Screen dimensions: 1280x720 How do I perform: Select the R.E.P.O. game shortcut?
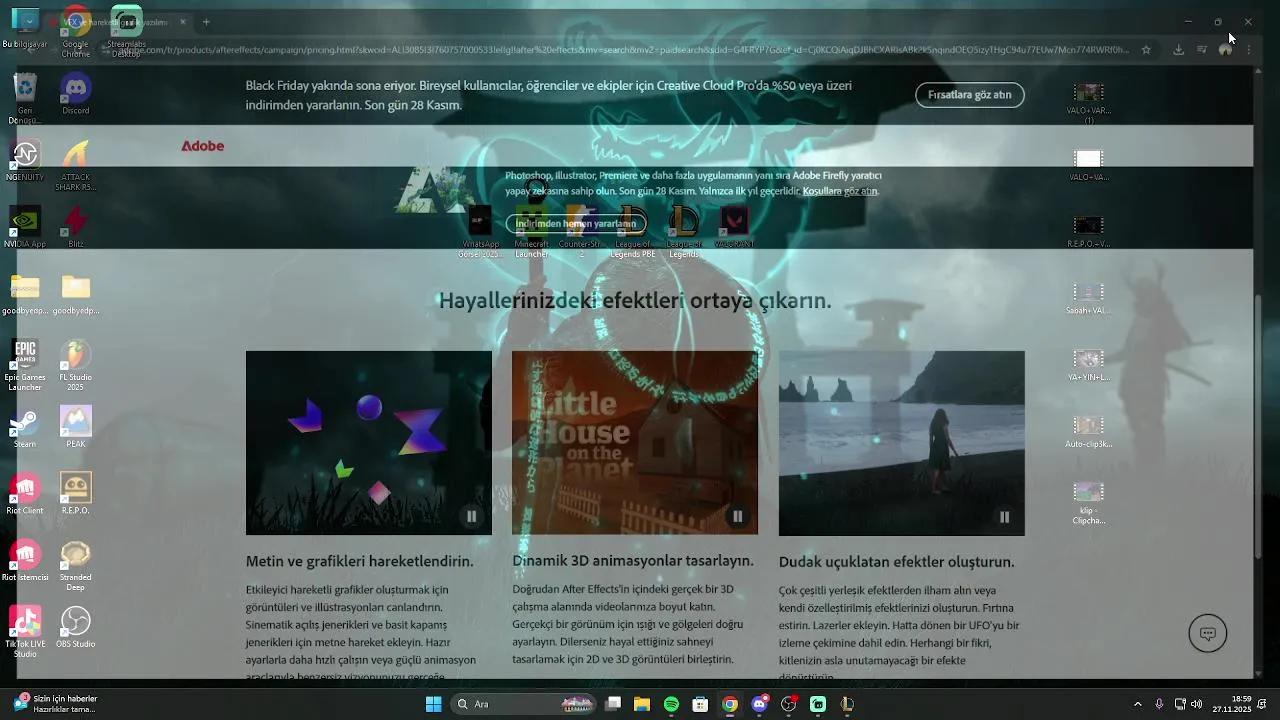pos(76,494)
